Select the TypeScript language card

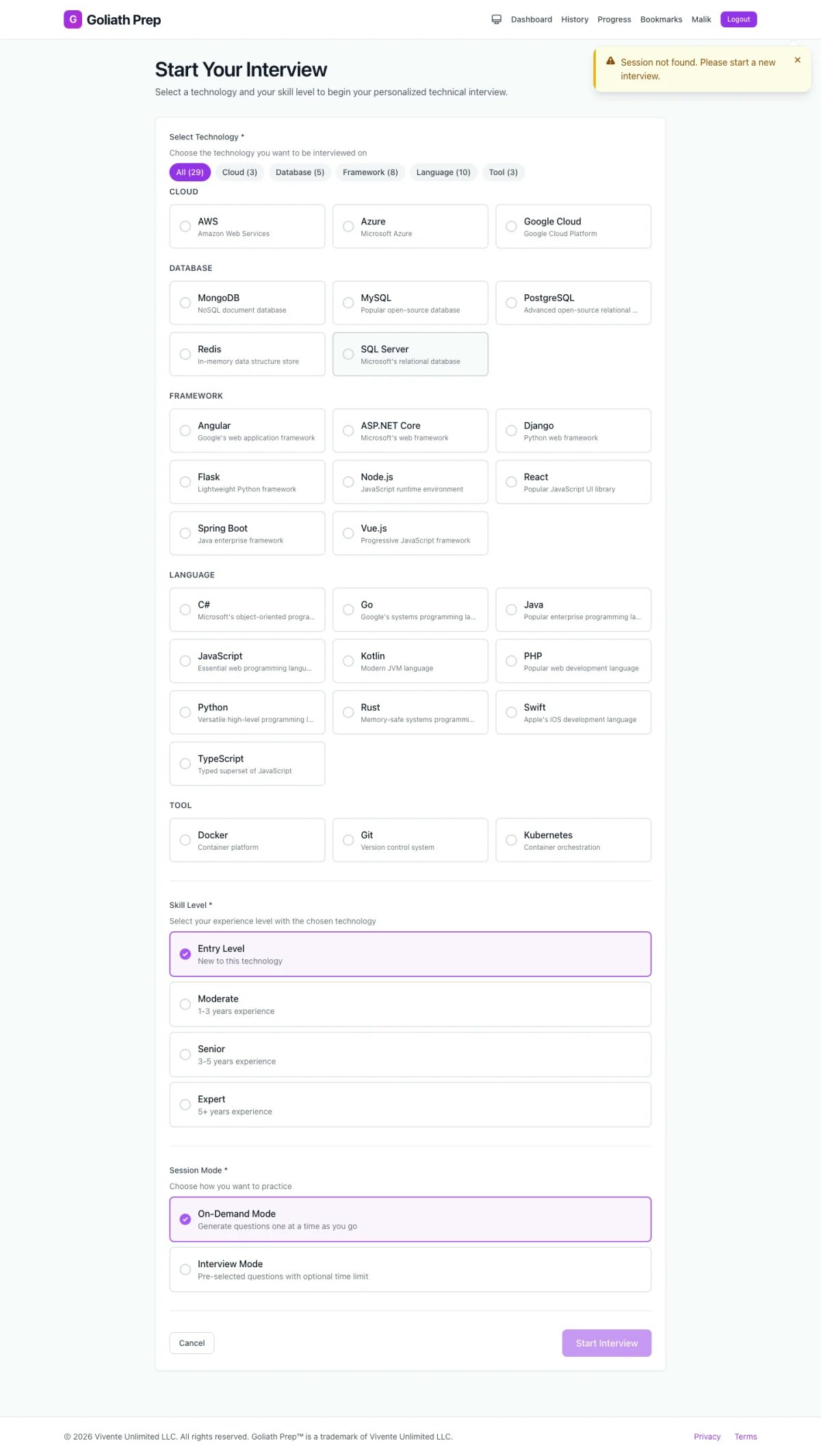pyautogui.click(x=247, y=764)
